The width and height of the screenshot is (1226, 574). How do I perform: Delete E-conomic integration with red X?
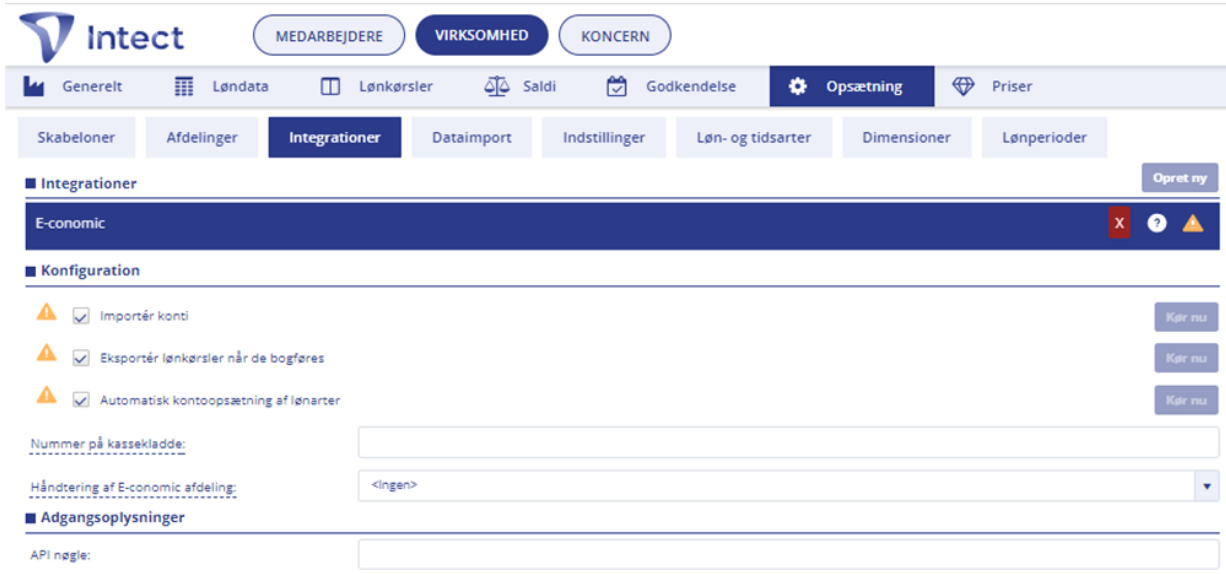[x=1119, y=223]
